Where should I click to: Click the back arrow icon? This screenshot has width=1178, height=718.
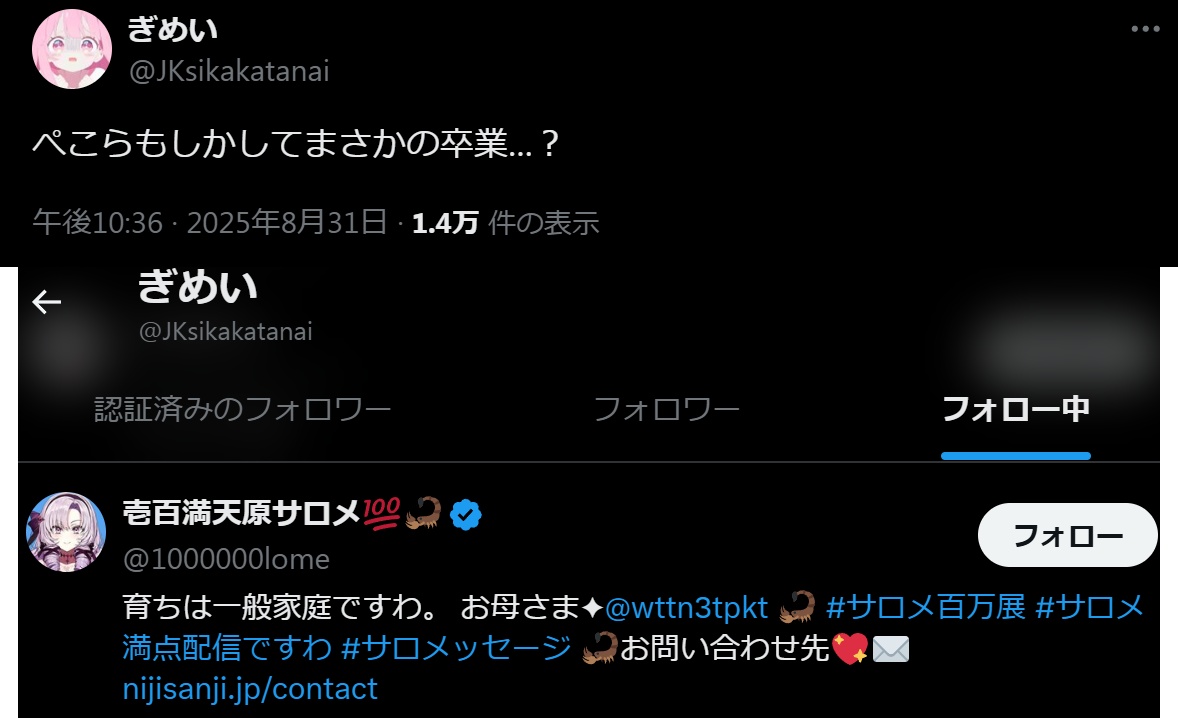click(47, 302)
